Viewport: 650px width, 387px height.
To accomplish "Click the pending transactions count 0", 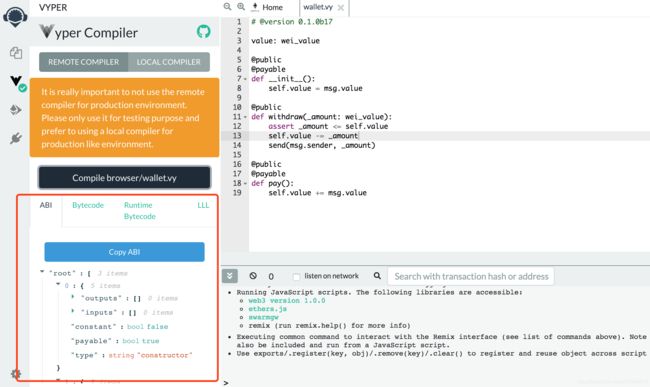I will [271, 276].
